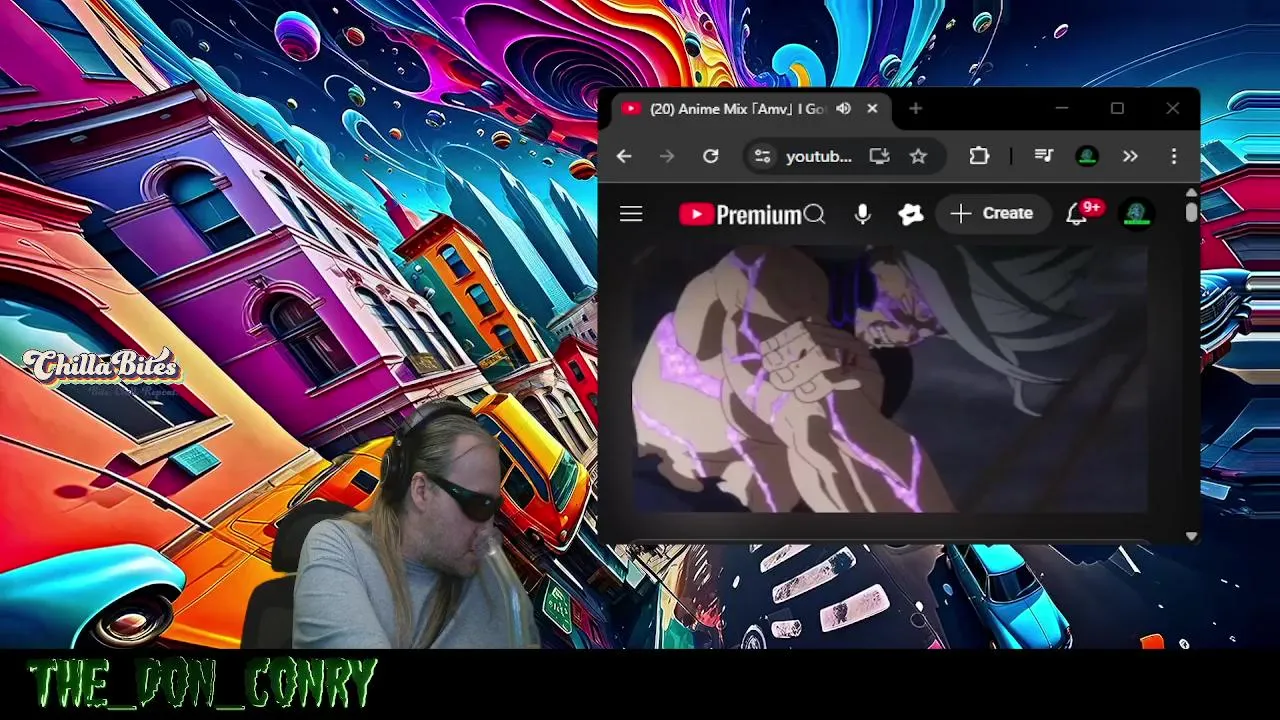Select the Anime Mix Amv tab
The width and height of the screenshot is (1280, 720).
[737, 109]
